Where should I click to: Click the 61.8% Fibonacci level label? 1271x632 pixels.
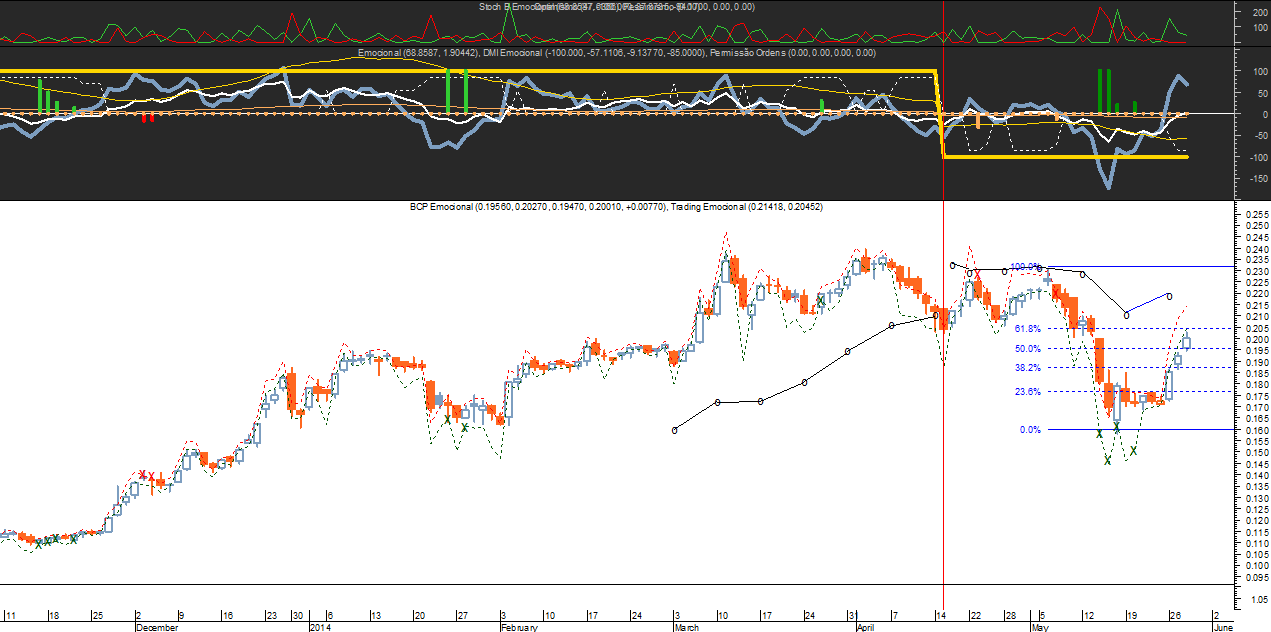tap(1028, 328)
